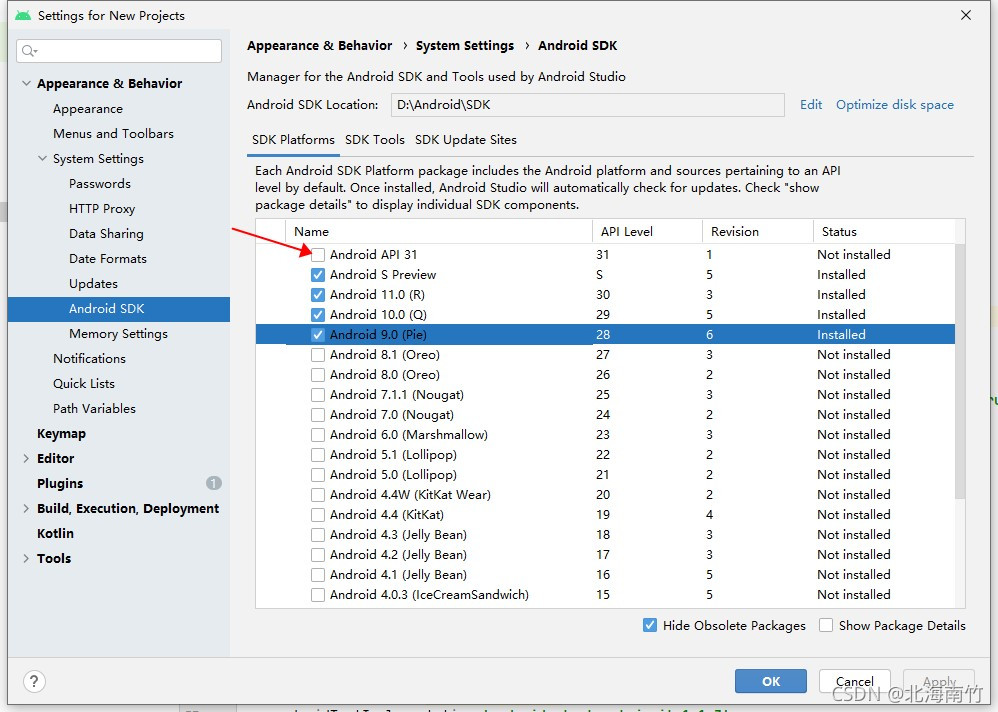Collapse Appearance & Behavior tree node
Screen dimensions: 998x712
coord(26,83)
